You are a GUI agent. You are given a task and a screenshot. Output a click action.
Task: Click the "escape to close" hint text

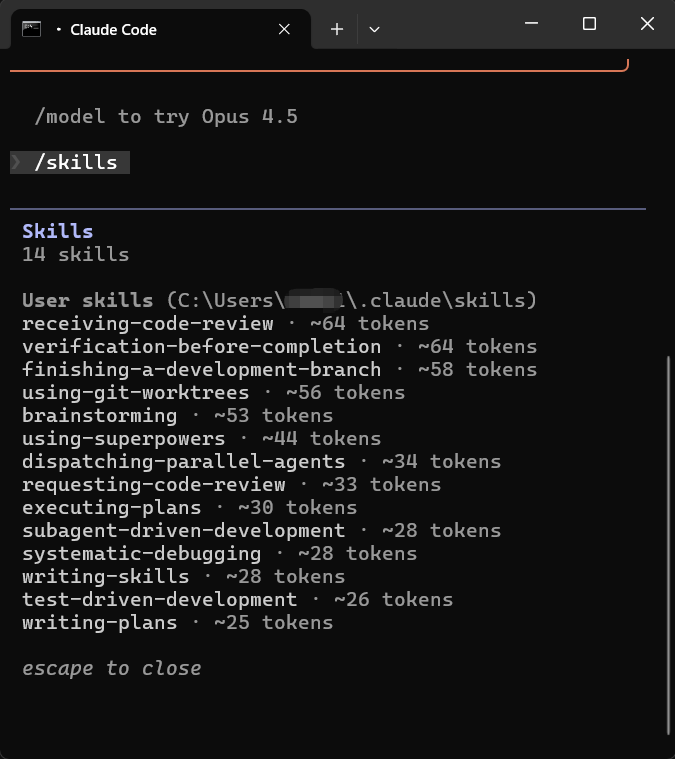pyautogui.click(x=112, y=668)
